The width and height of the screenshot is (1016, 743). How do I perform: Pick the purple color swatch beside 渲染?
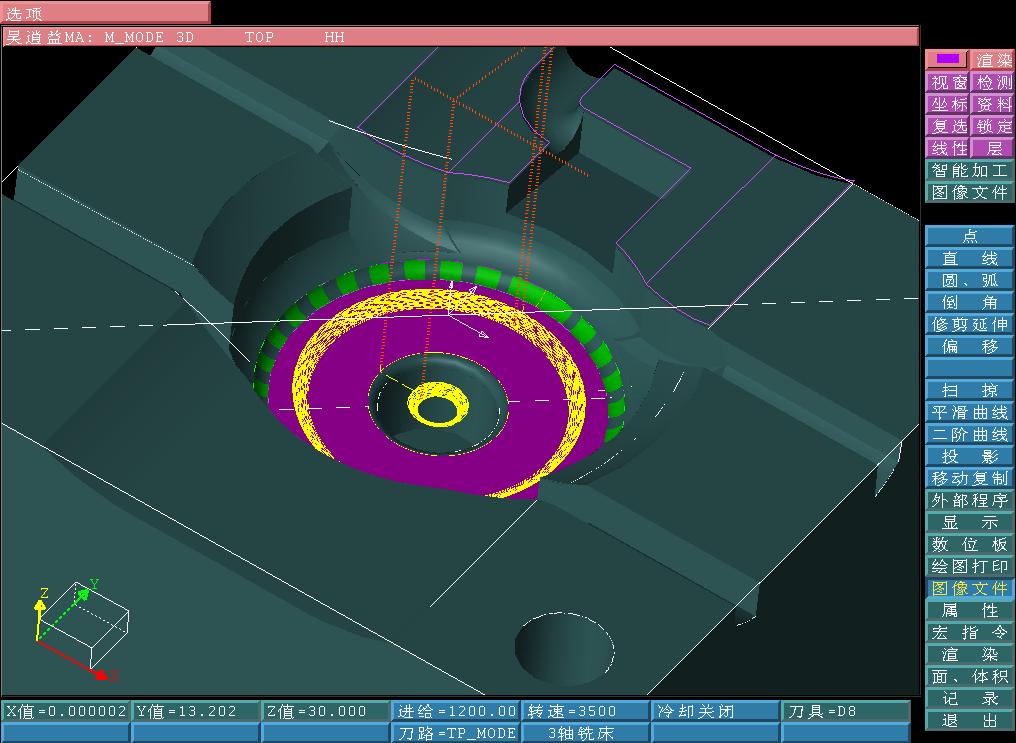[947, 60]
